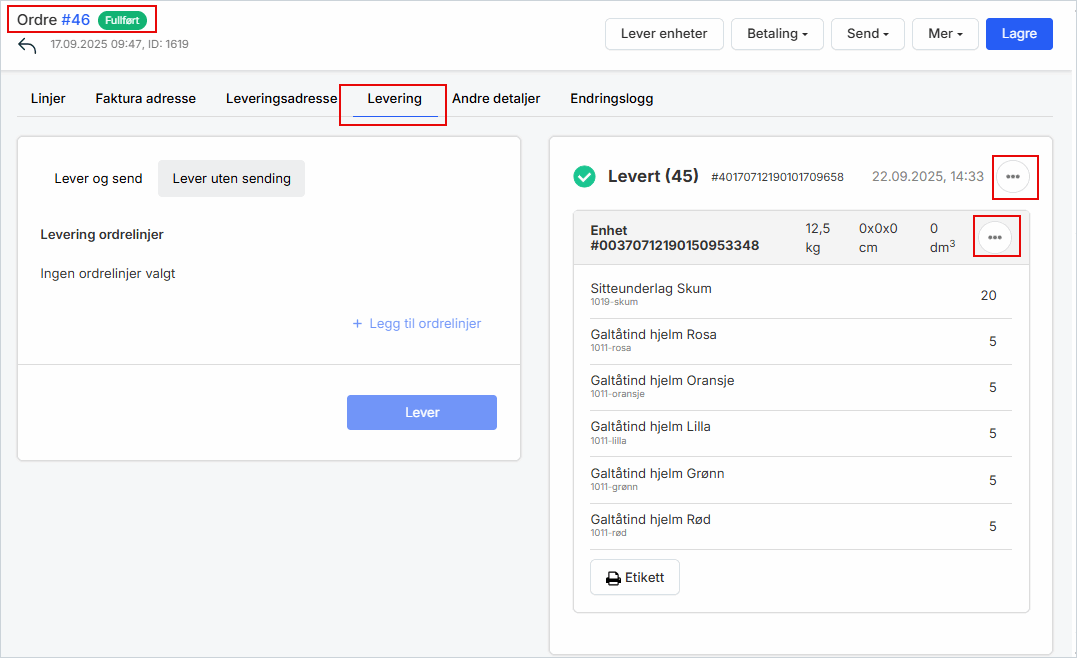Open the Faktura adresse tab
The width and height of the screenshot is (1077, 658).
coord(146,99)
